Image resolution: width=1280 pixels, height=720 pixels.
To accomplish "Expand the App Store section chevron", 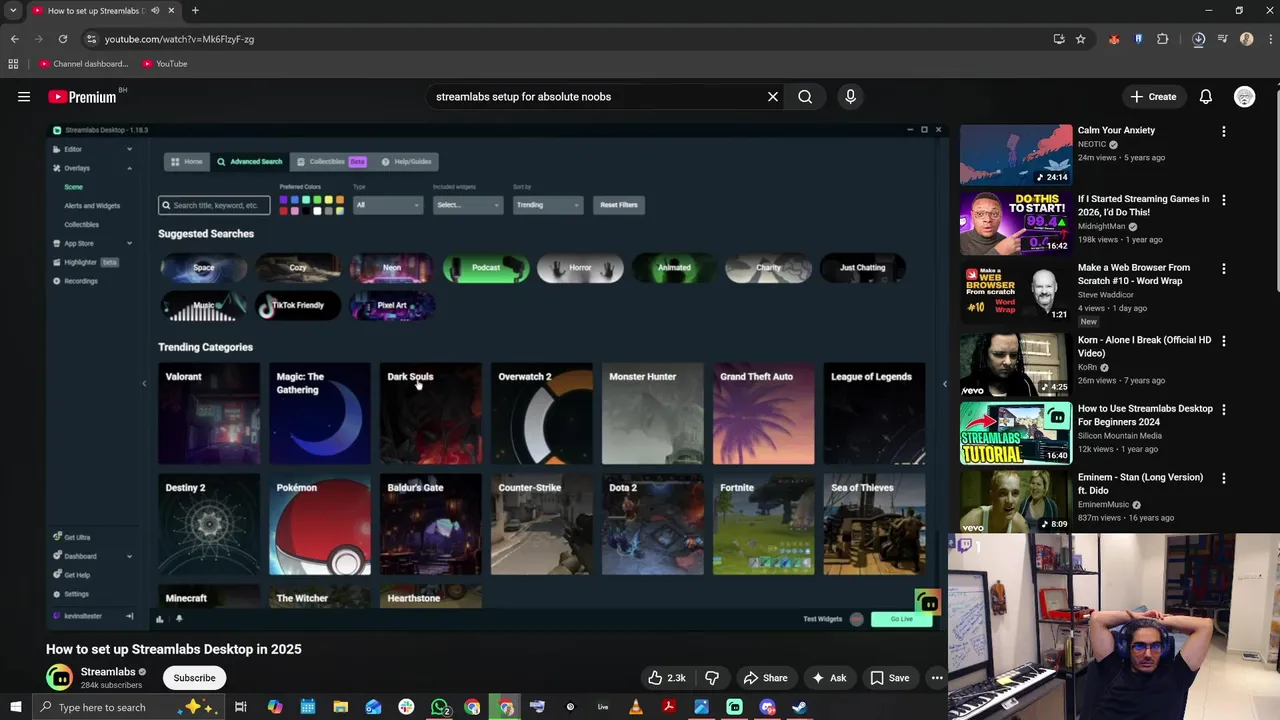I will (x=129, y=243).
